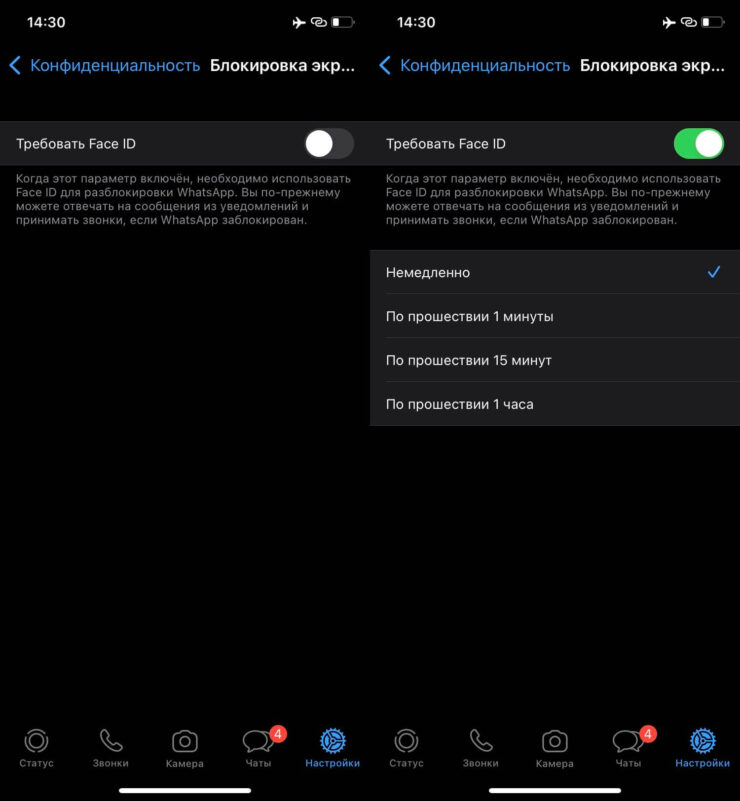The width and height of the screenshot is (740, 801).
Task: Choose По прошествии 15 минут
Action: 555,360
